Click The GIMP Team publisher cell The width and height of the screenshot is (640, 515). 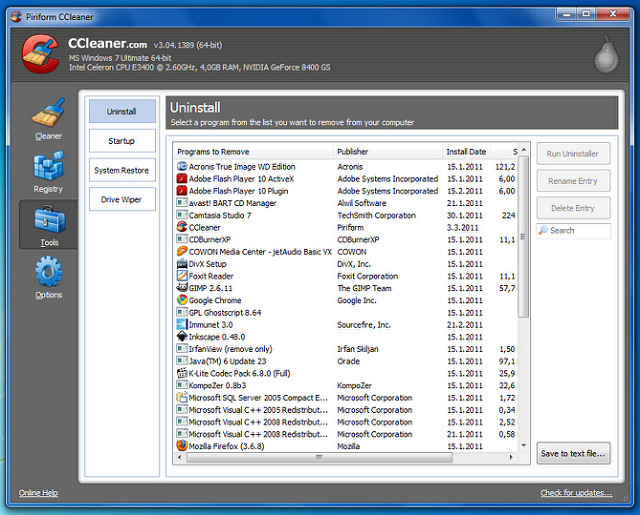pyautogui.click(x=364, y=288)
